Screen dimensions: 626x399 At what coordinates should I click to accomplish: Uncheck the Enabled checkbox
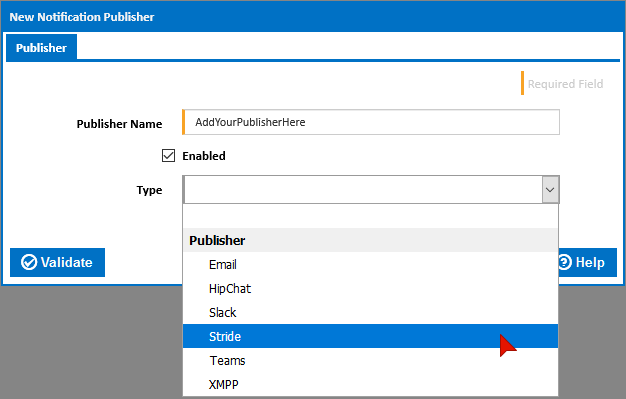point(168,156)
